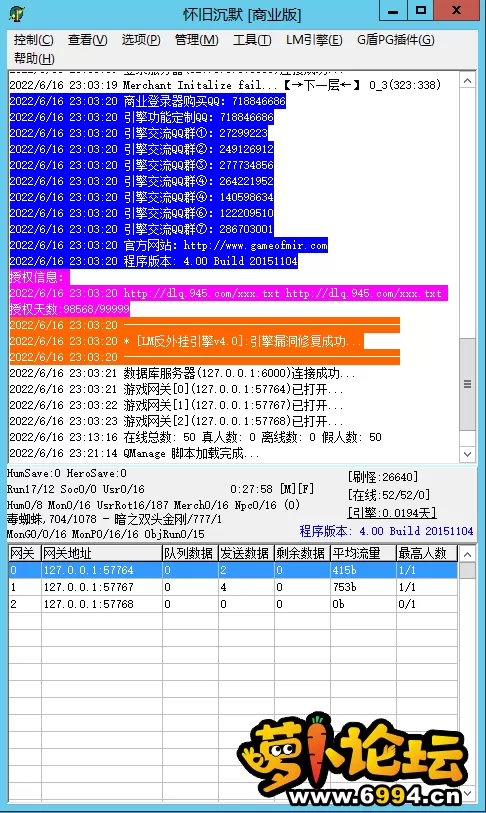Click log line 游戏网关[2] 已打开

[176, 422]
